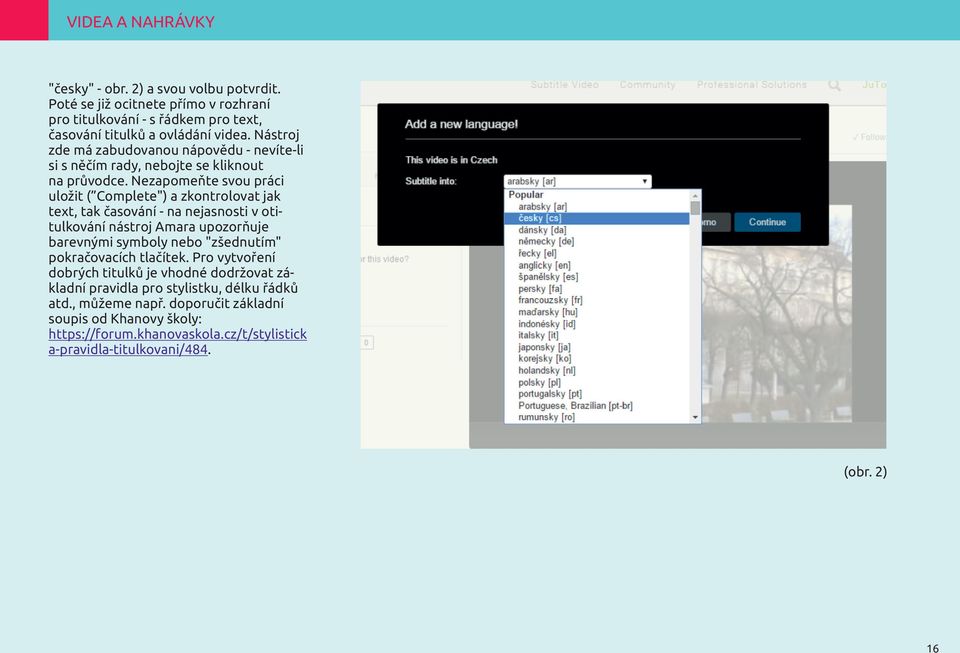This screenshot has width=960, height=653.
Task: Select 'řecky [el]' language option
Action: (x=596, y=253)
